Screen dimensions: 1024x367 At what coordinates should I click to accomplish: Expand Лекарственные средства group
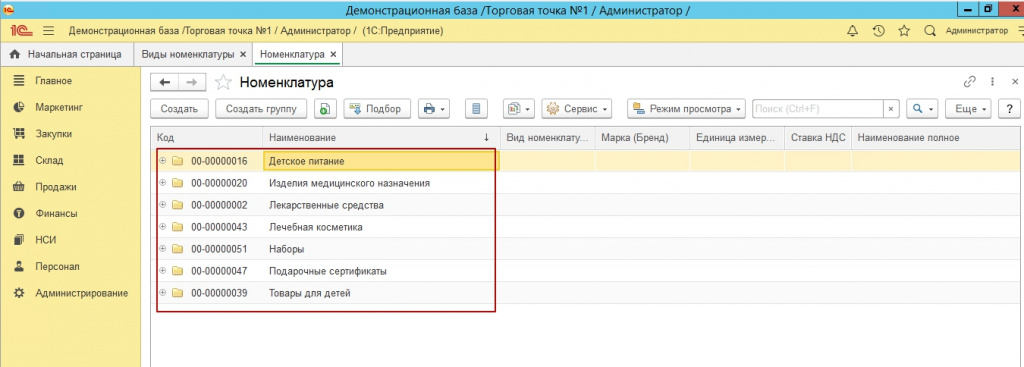click(162, 205)
